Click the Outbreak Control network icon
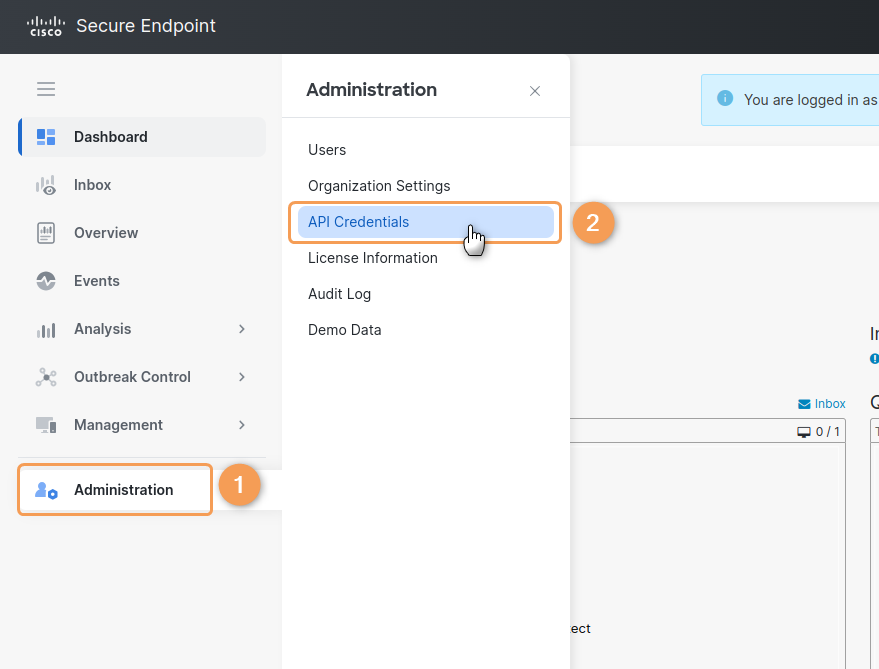The width and height of the screenshot is (879, 669). coord(46,377)
